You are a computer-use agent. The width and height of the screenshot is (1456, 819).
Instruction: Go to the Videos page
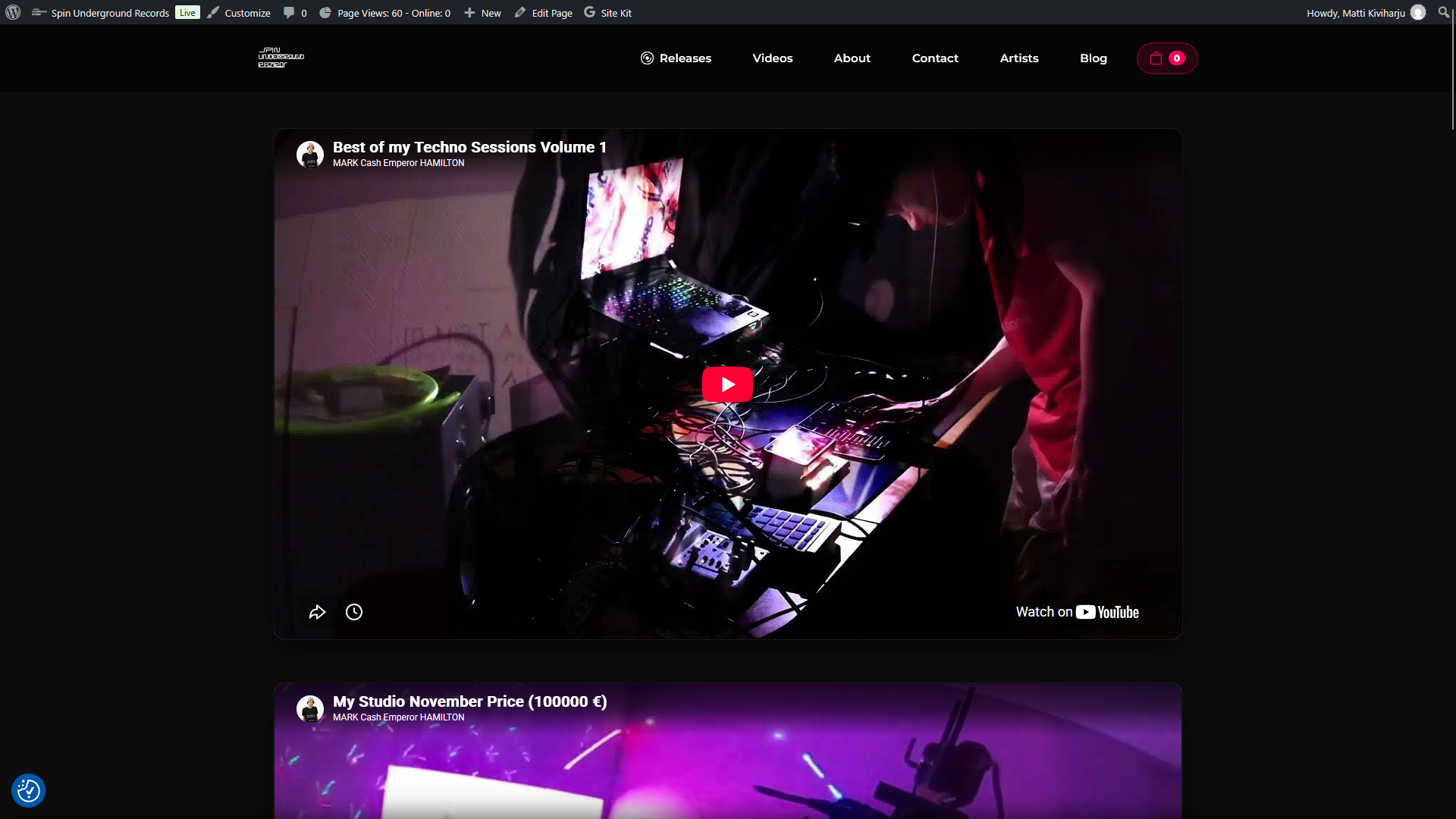tap(772, 58)
